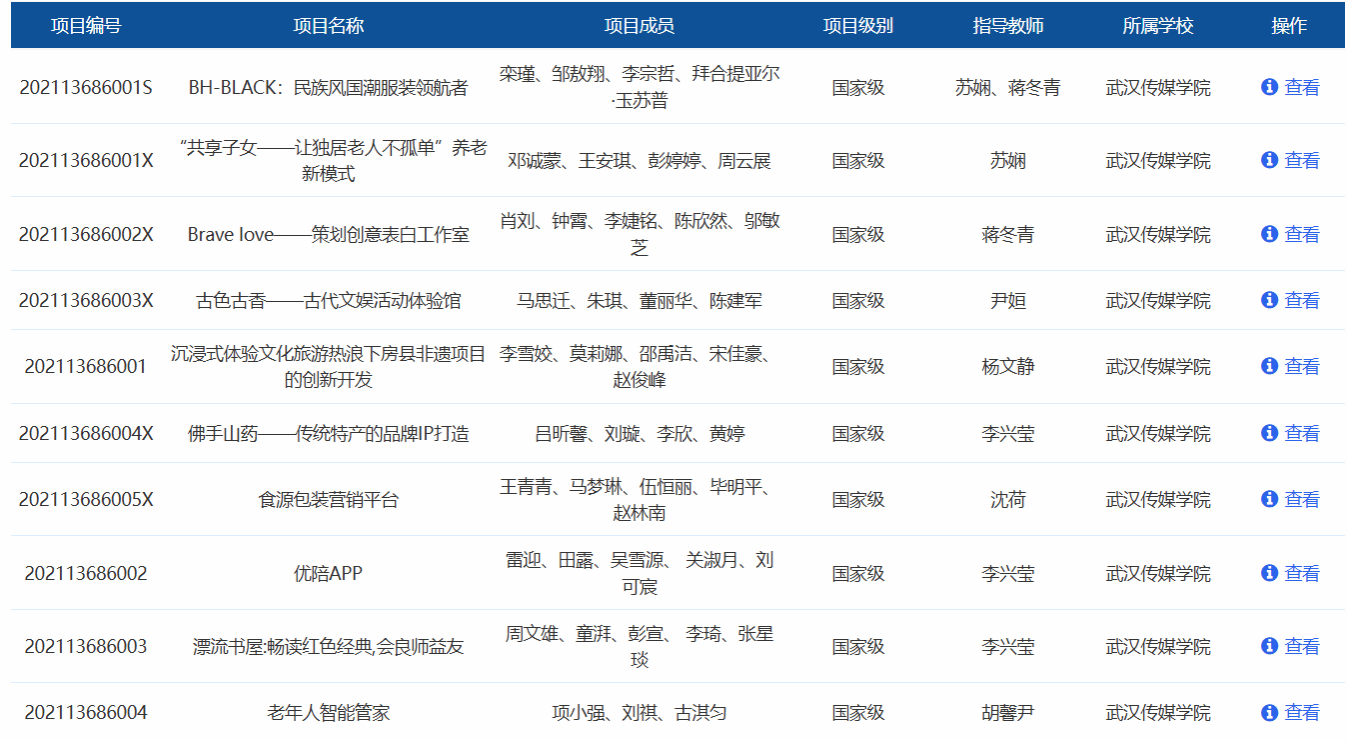Viewport: 1348px width, 741px height.
Task: View details of BH-BLACK project via 查看
Action: pos(1301,87)
